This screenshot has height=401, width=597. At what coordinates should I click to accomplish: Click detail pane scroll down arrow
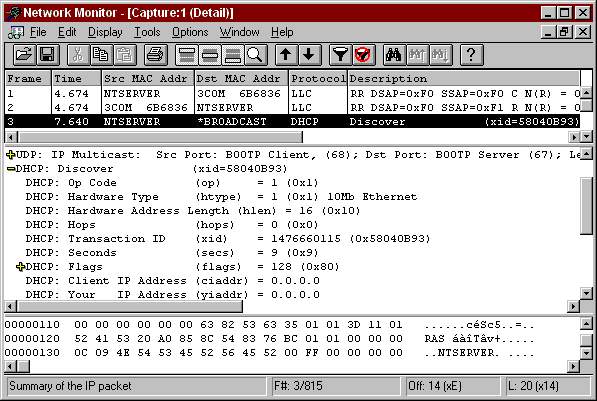click(586, 293)
